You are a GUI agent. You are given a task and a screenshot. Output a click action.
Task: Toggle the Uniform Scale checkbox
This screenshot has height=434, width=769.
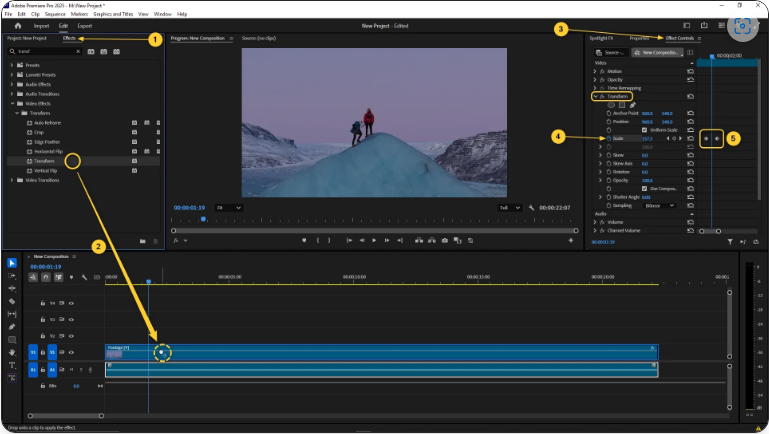tap(644, 130)
